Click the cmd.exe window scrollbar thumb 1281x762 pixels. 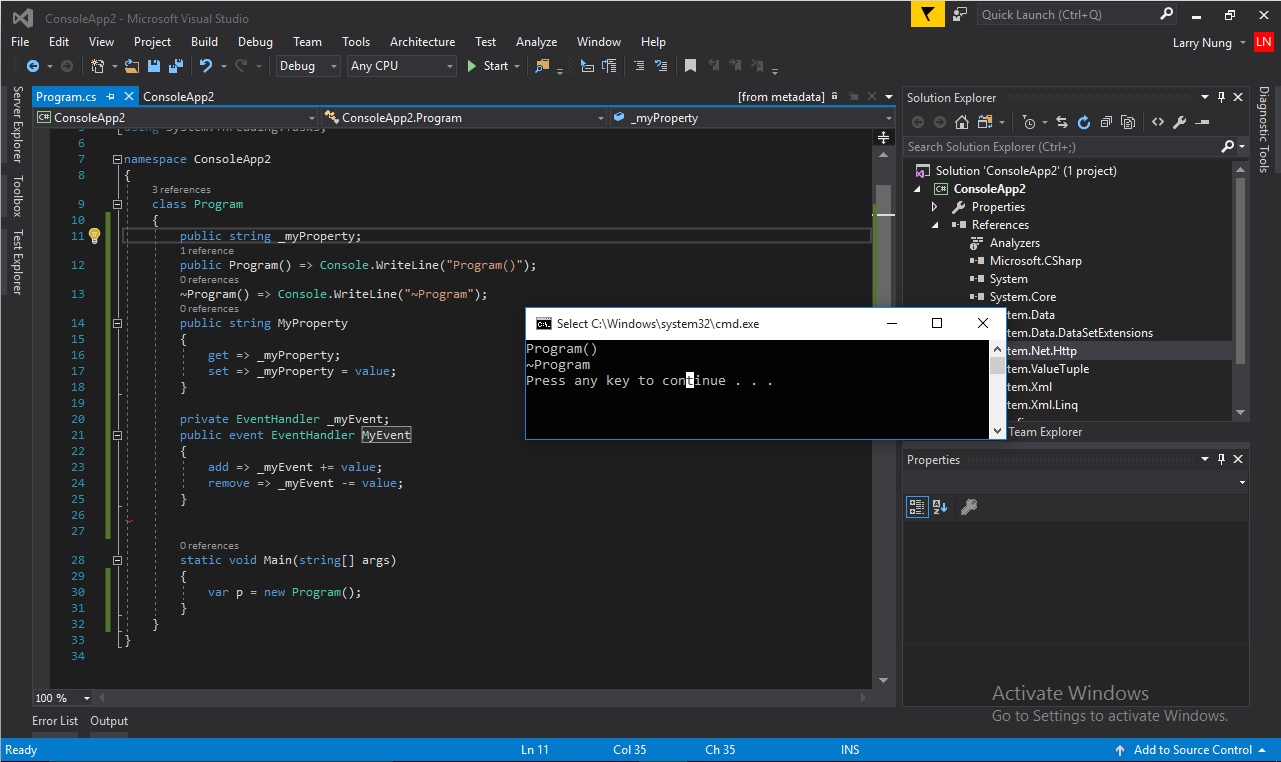(x=998, y=364)
